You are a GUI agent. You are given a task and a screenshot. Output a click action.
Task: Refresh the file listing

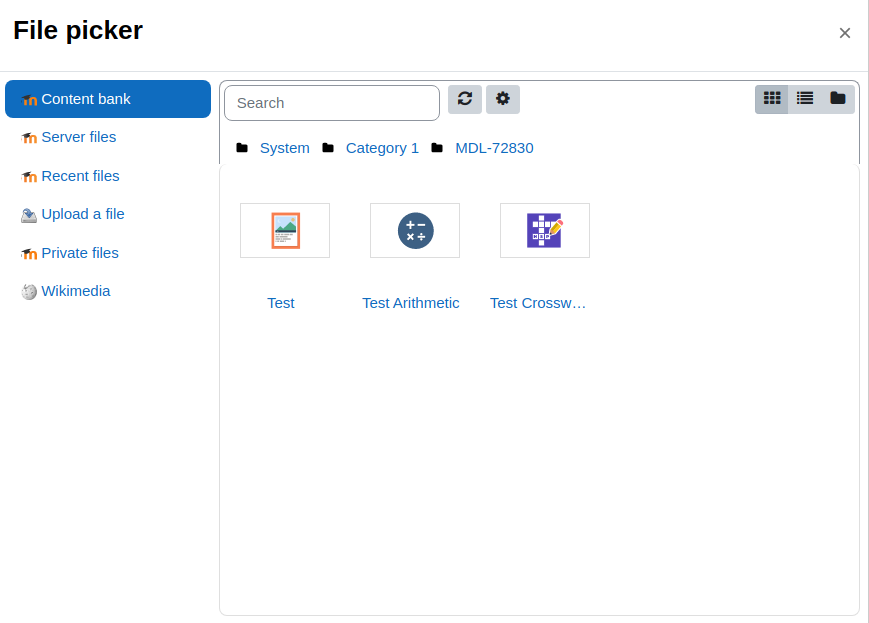pos(465,99)
